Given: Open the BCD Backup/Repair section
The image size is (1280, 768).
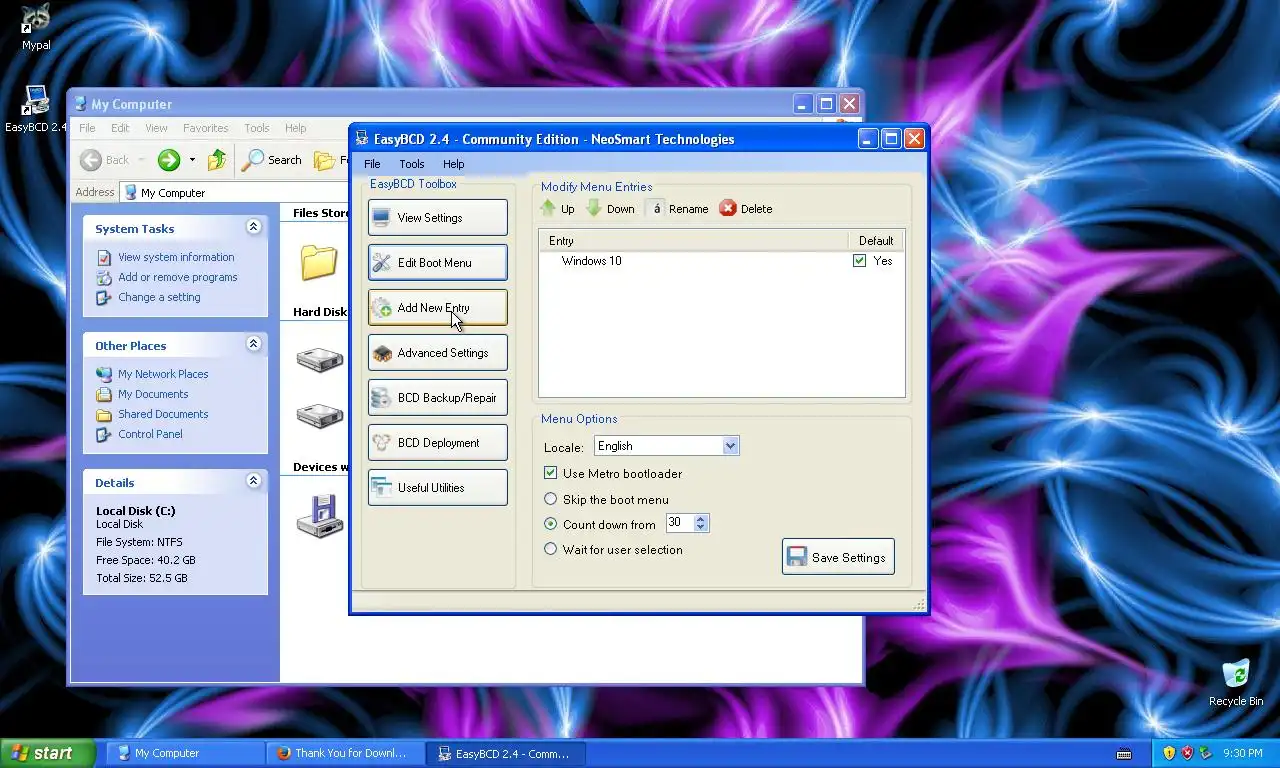Looking at the screenshot, I should point(437,398).
